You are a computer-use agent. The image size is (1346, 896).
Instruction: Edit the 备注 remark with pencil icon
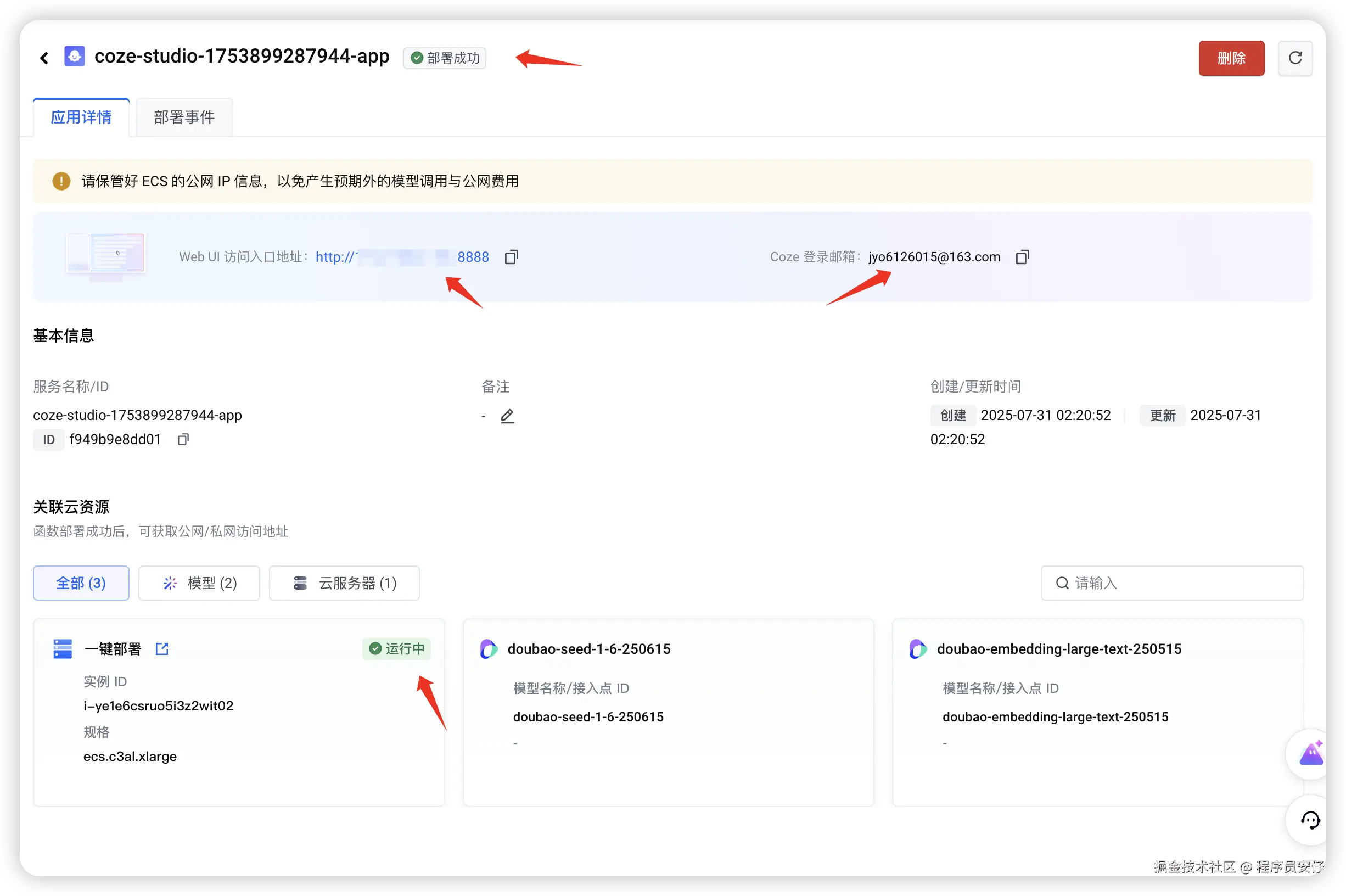507,416
